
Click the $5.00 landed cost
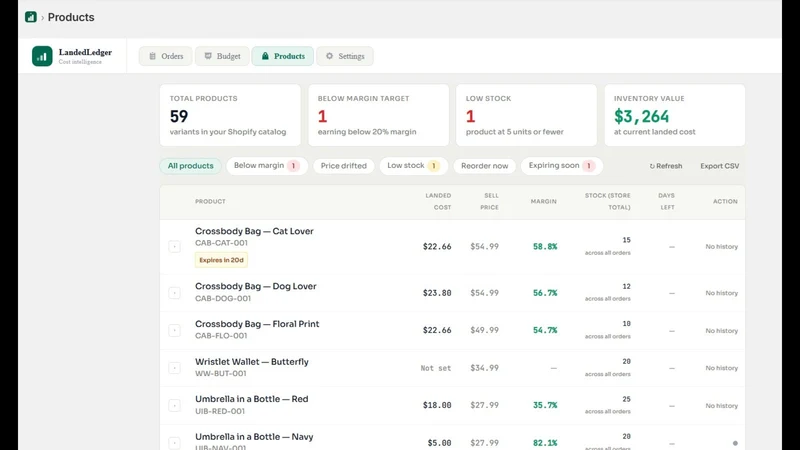coord(439,443)
